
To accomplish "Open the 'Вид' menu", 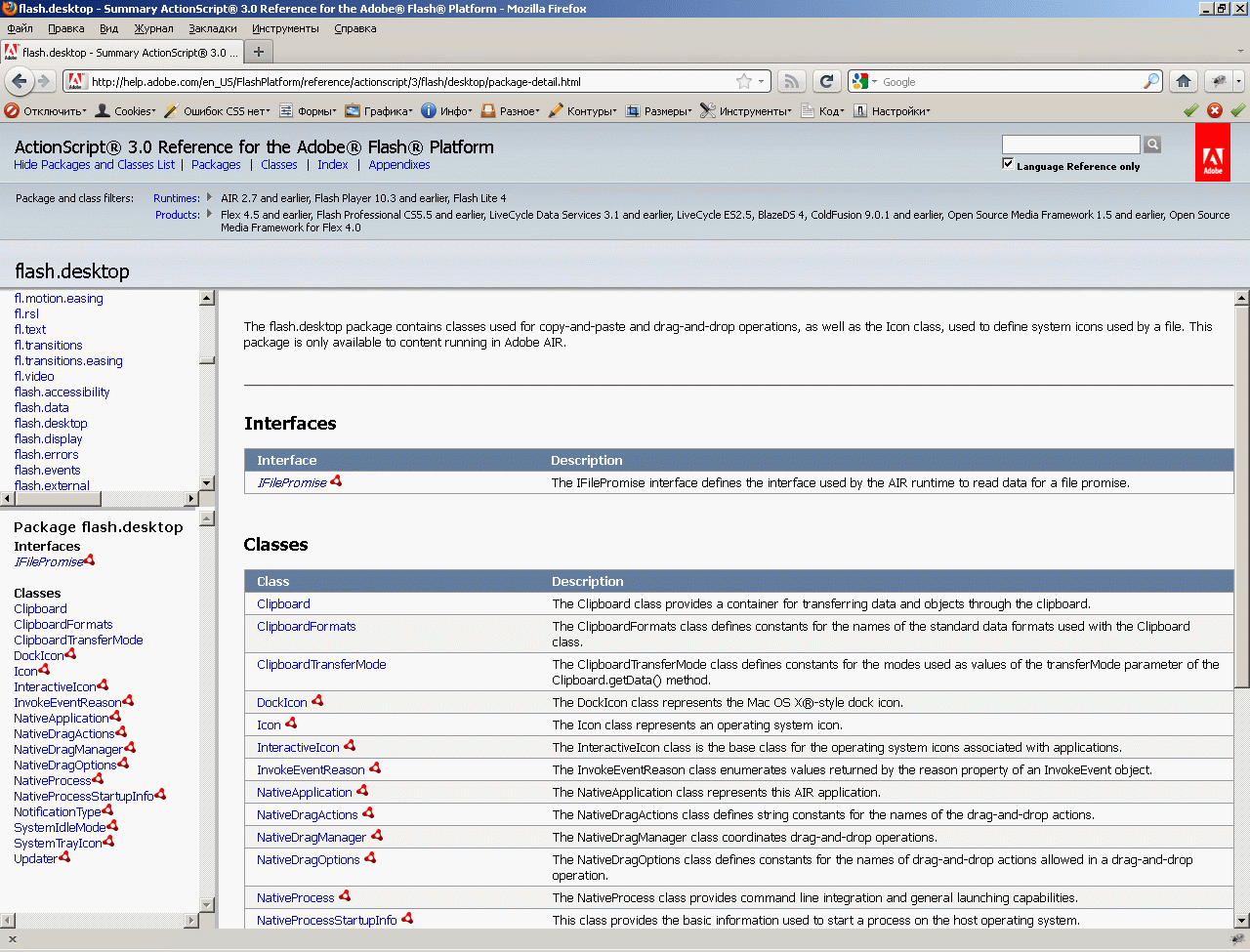I will coord(108,28).
